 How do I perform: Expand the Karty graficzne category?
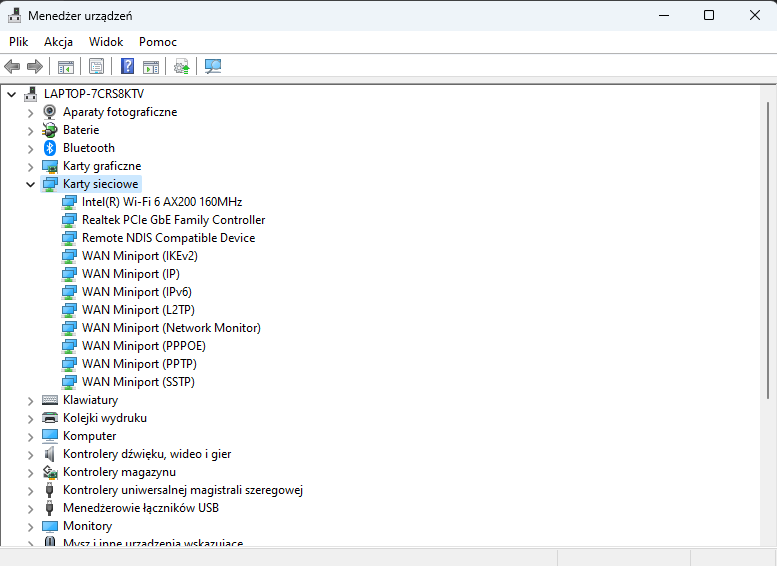31,167
